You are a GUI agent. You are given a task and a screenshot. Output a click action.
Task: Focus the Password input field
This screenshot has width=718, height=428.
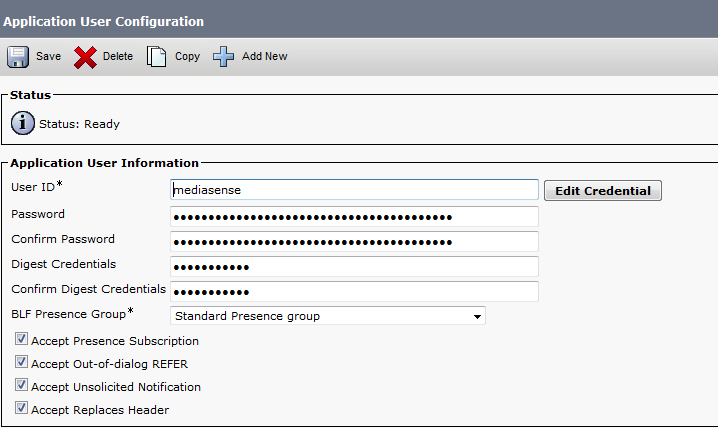[x=354, y=216]
